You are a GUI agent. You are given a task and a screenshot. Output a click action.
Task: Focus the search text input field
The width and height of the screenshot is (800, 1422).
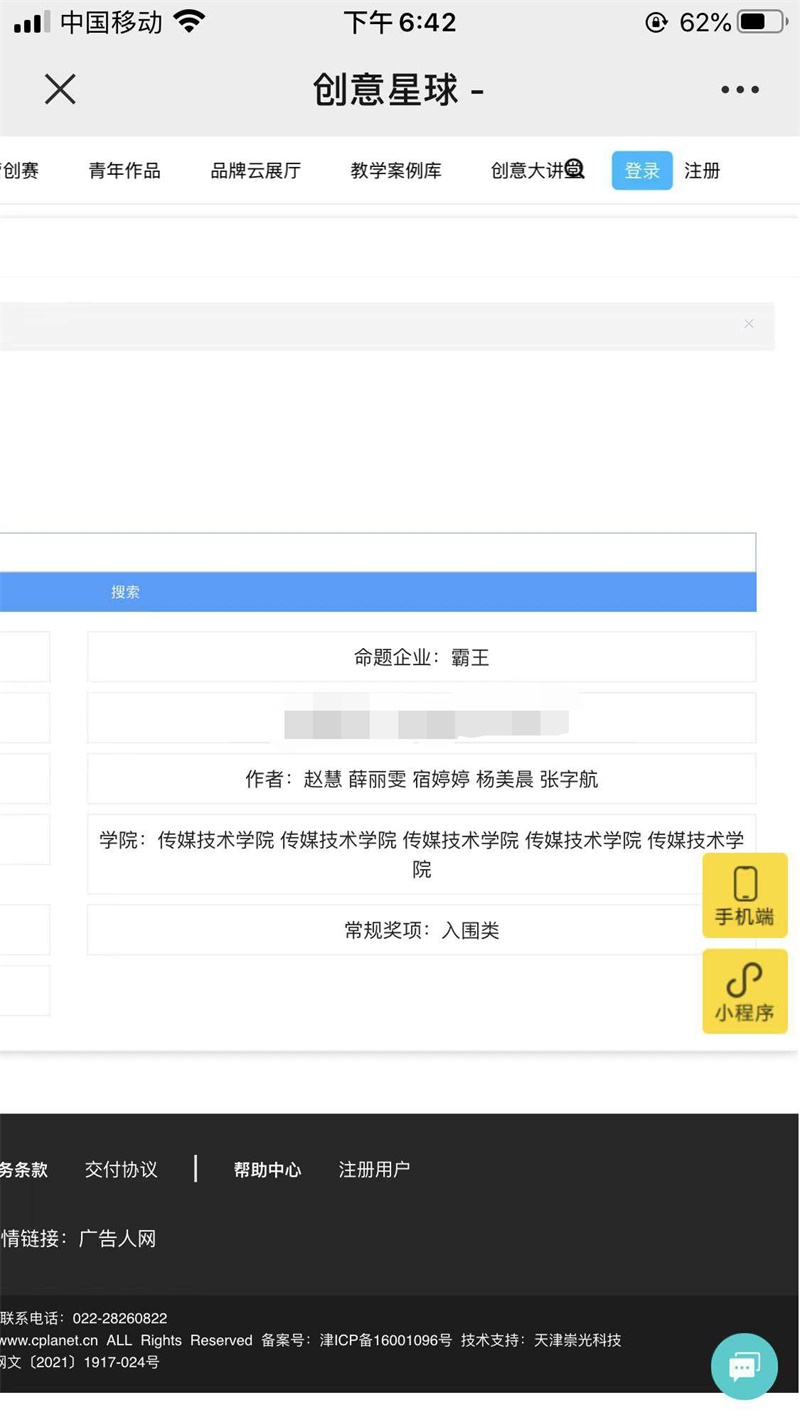pos(378,553)
